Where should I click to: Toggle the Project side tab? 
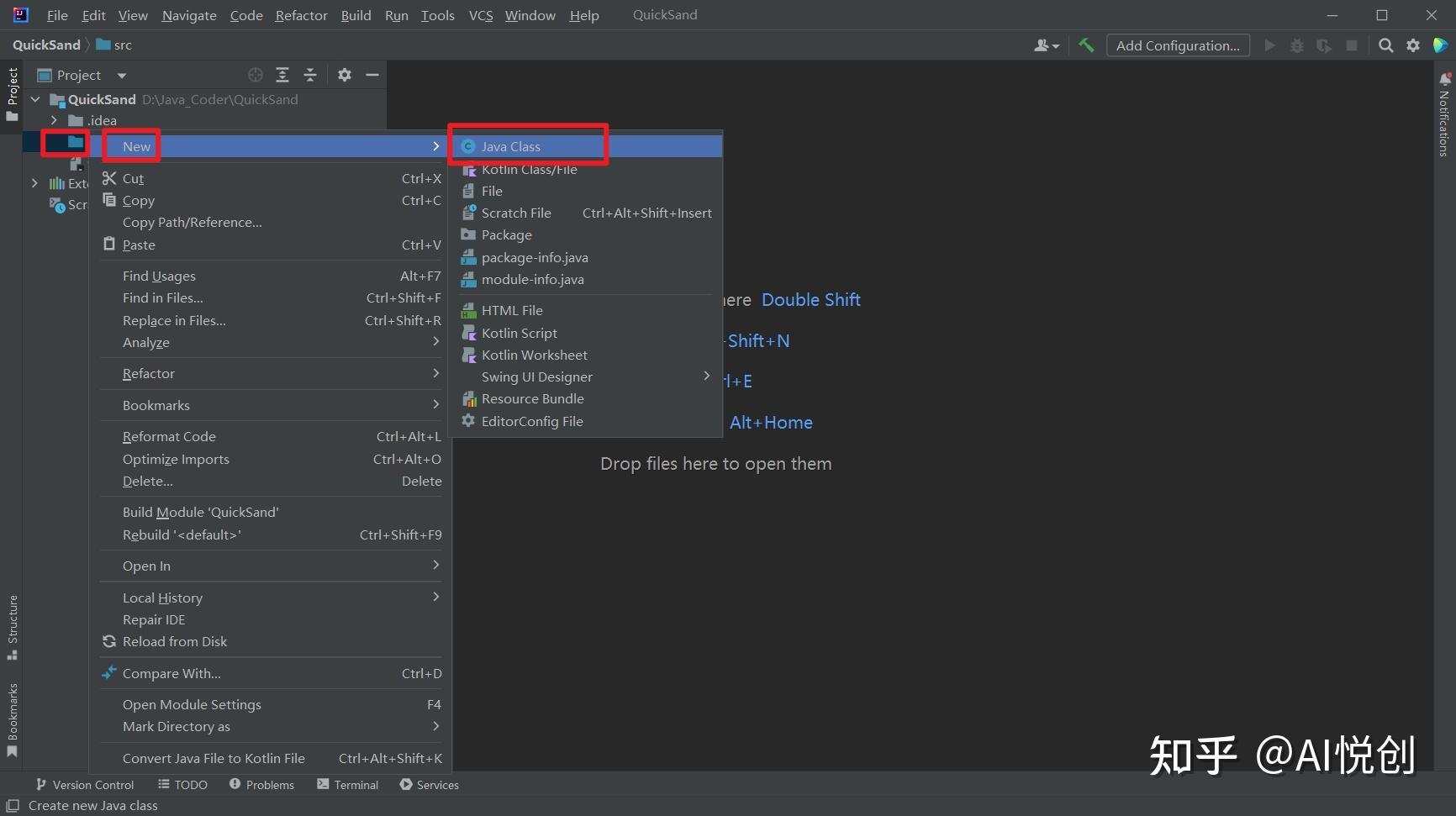(13, 93)
